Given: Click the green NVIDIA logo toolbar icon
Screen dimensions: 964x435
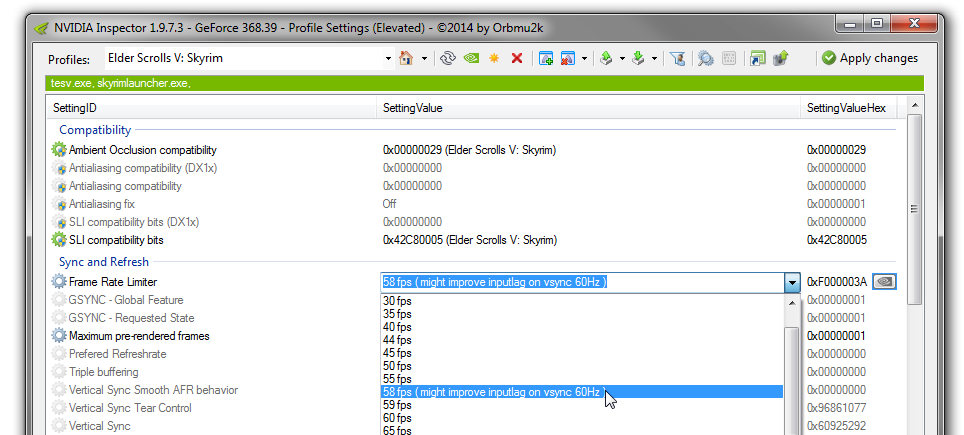Looking at the screenshot, I should [471, 58].
